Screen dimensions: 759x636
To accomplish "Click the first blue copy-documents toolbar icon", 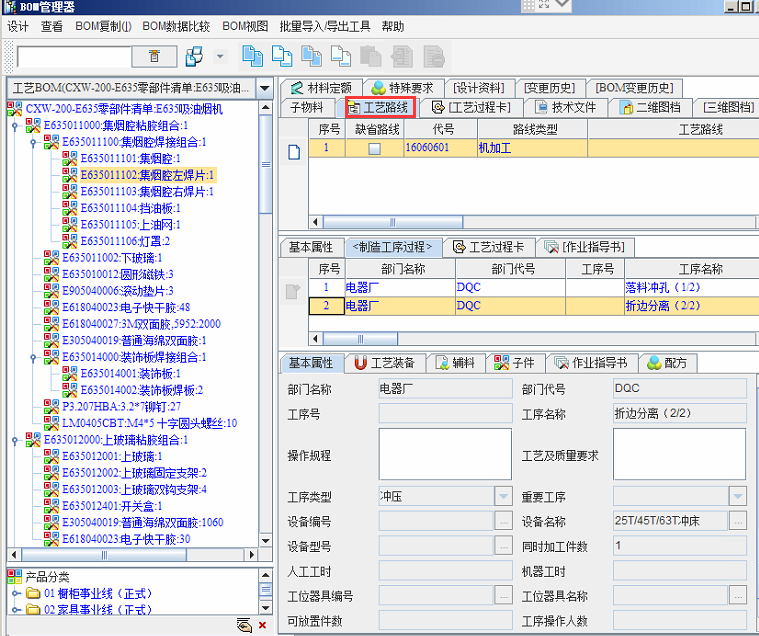I will point(253,56).
